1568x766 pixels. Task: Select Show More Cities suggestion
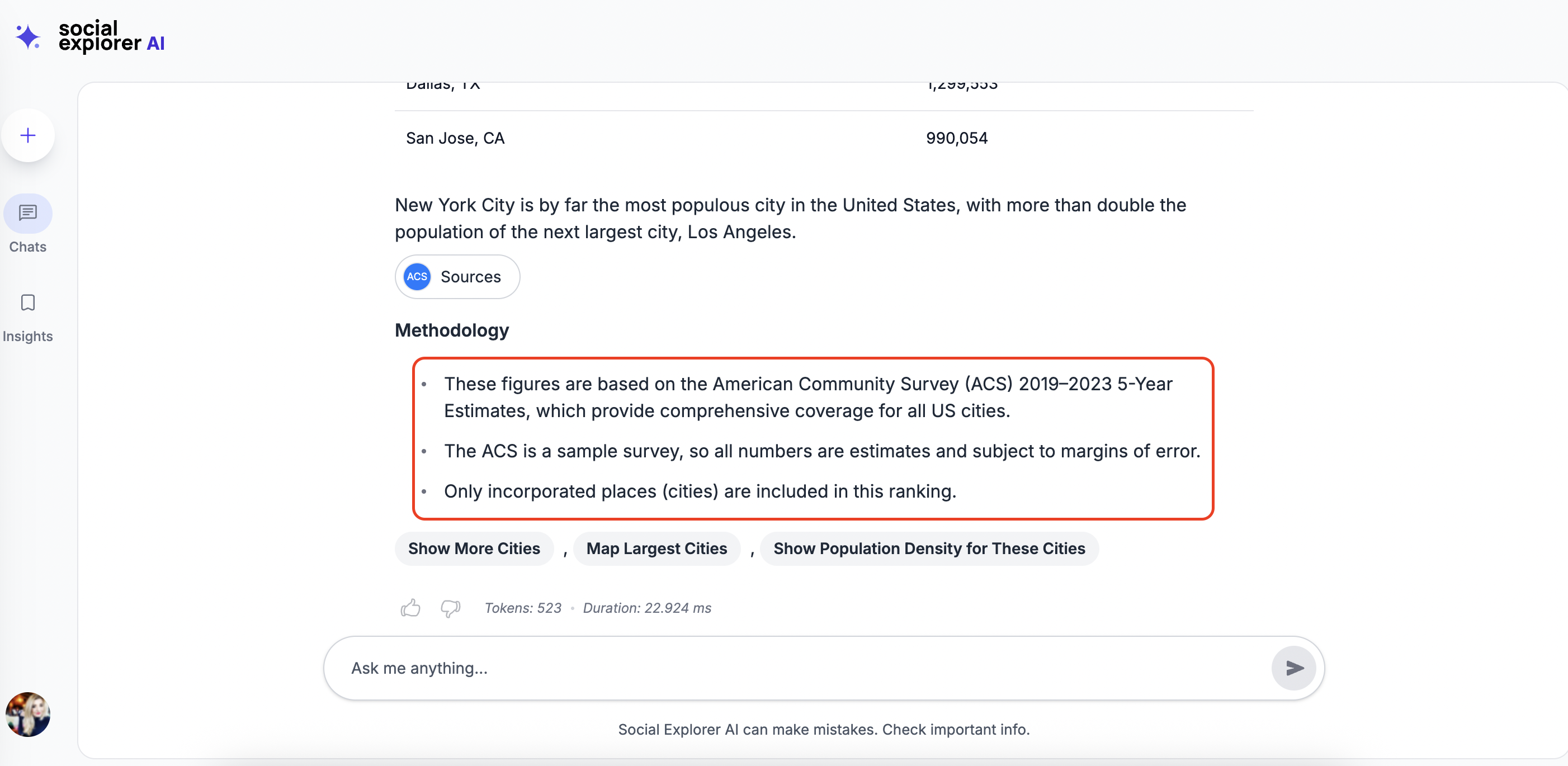(474, 549)
